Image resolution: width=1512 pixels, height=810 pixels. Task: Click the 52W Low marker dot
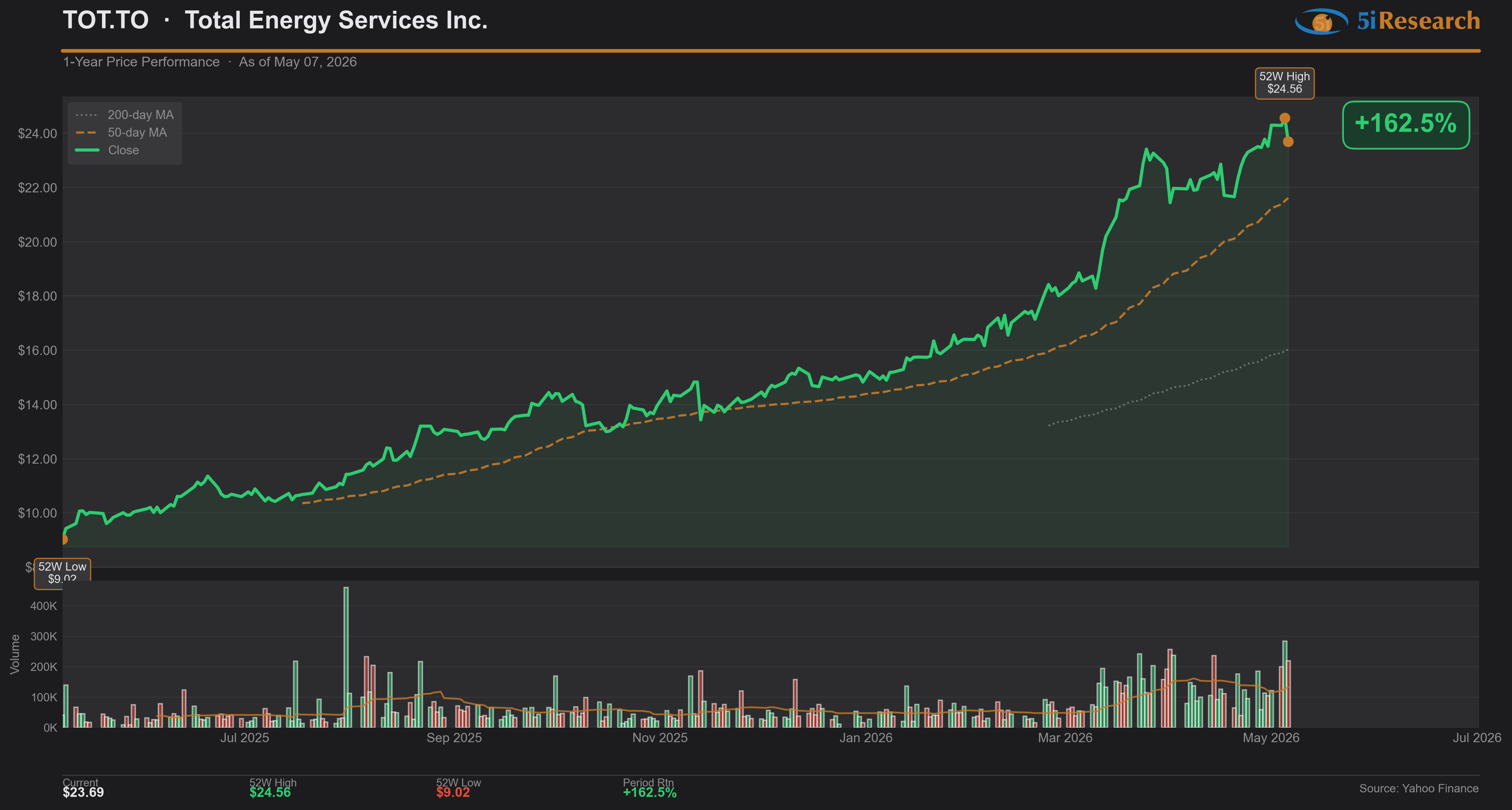click(64, 539)
